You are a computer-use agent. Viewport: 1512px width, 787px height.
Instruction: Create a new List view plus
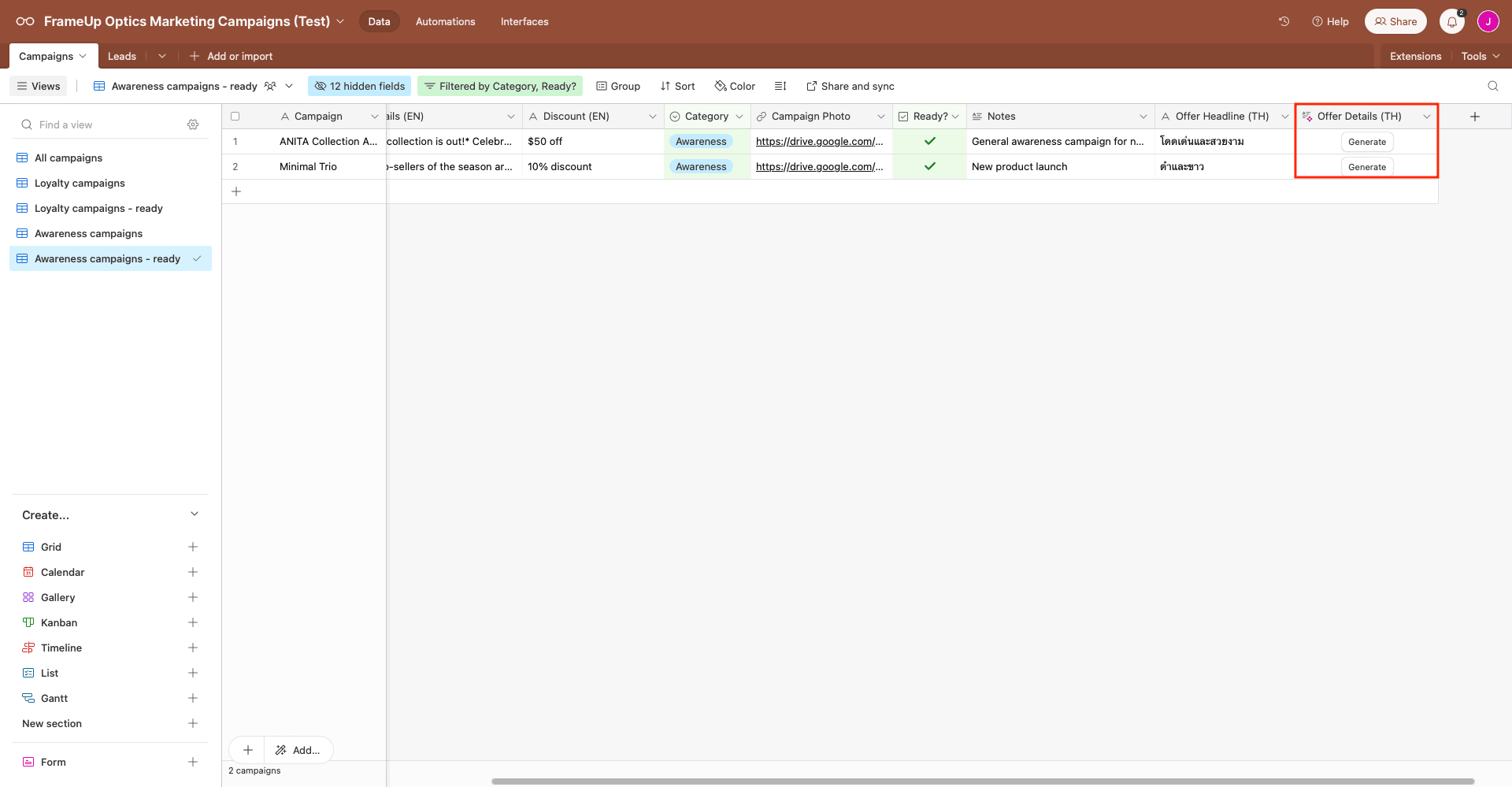(193, 673)
